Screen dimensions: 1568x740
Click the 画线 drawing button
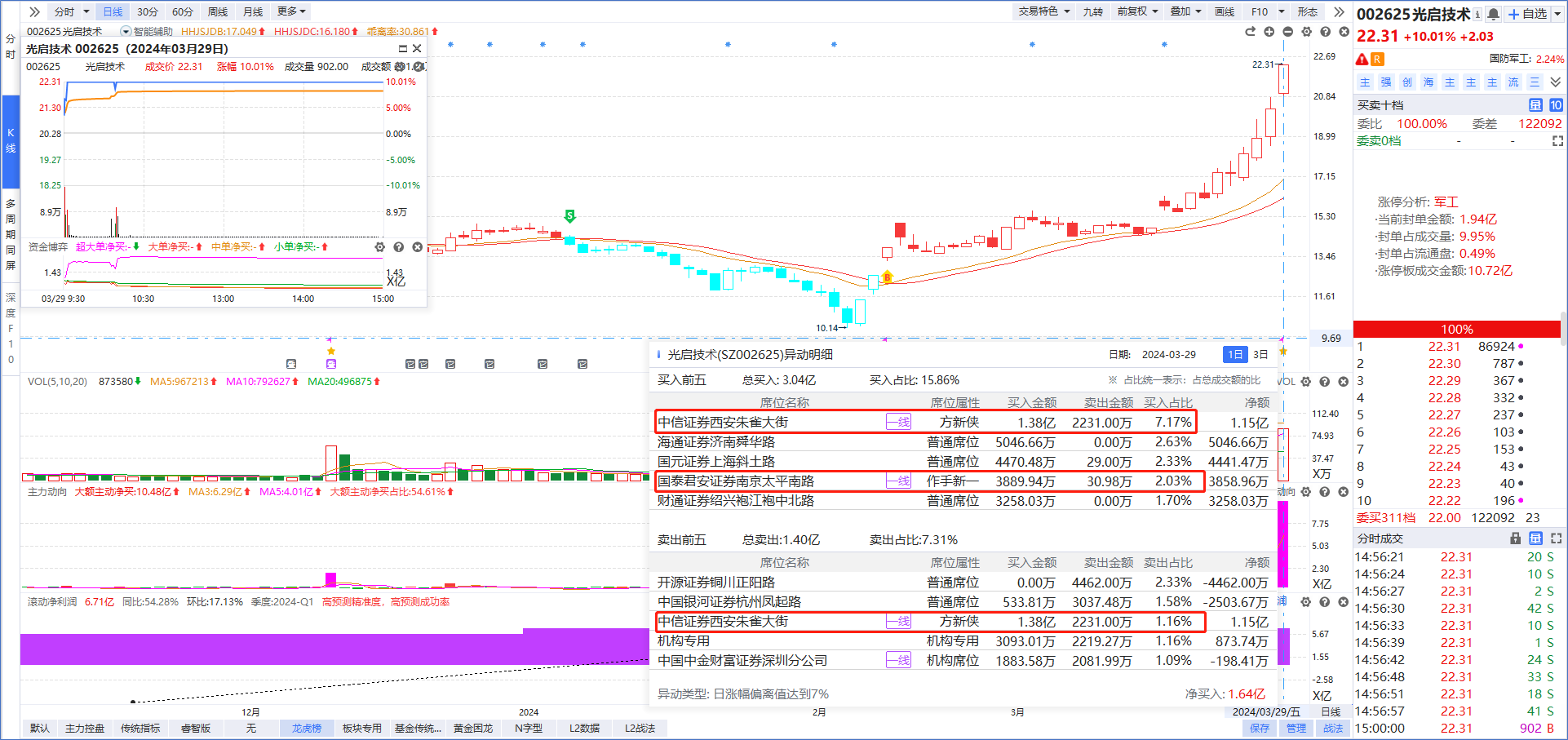1225,11
